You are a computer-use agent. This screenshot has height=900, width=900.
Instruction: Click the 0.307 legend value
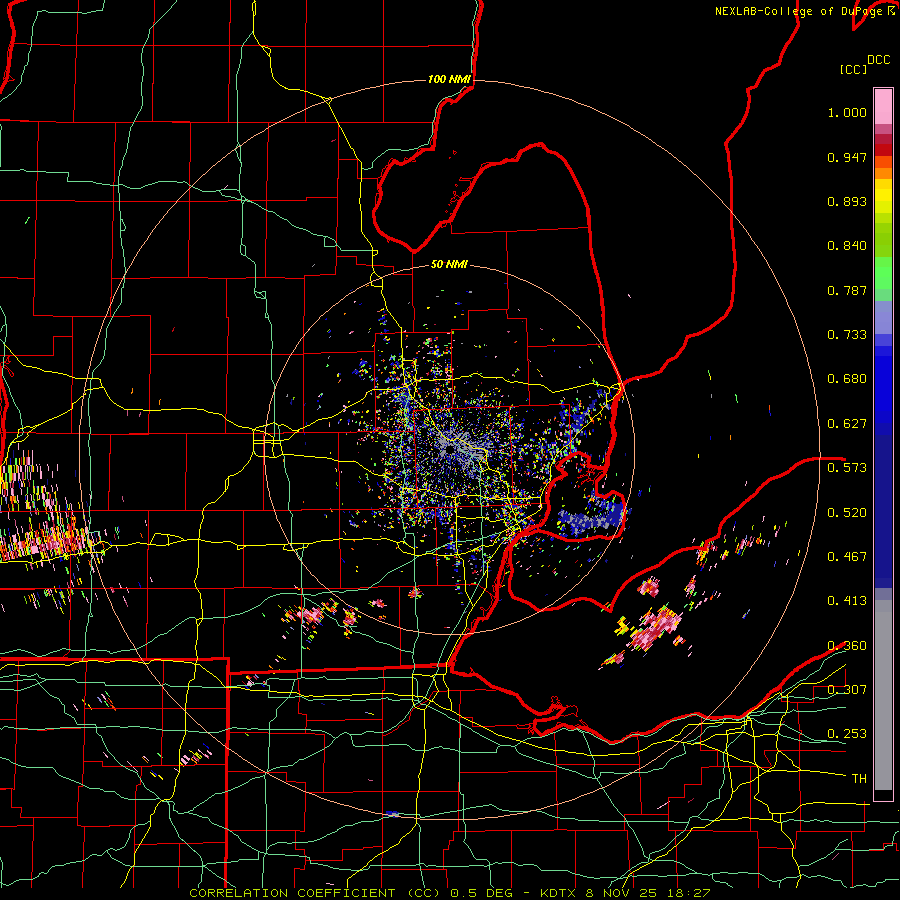coord(847,690)
